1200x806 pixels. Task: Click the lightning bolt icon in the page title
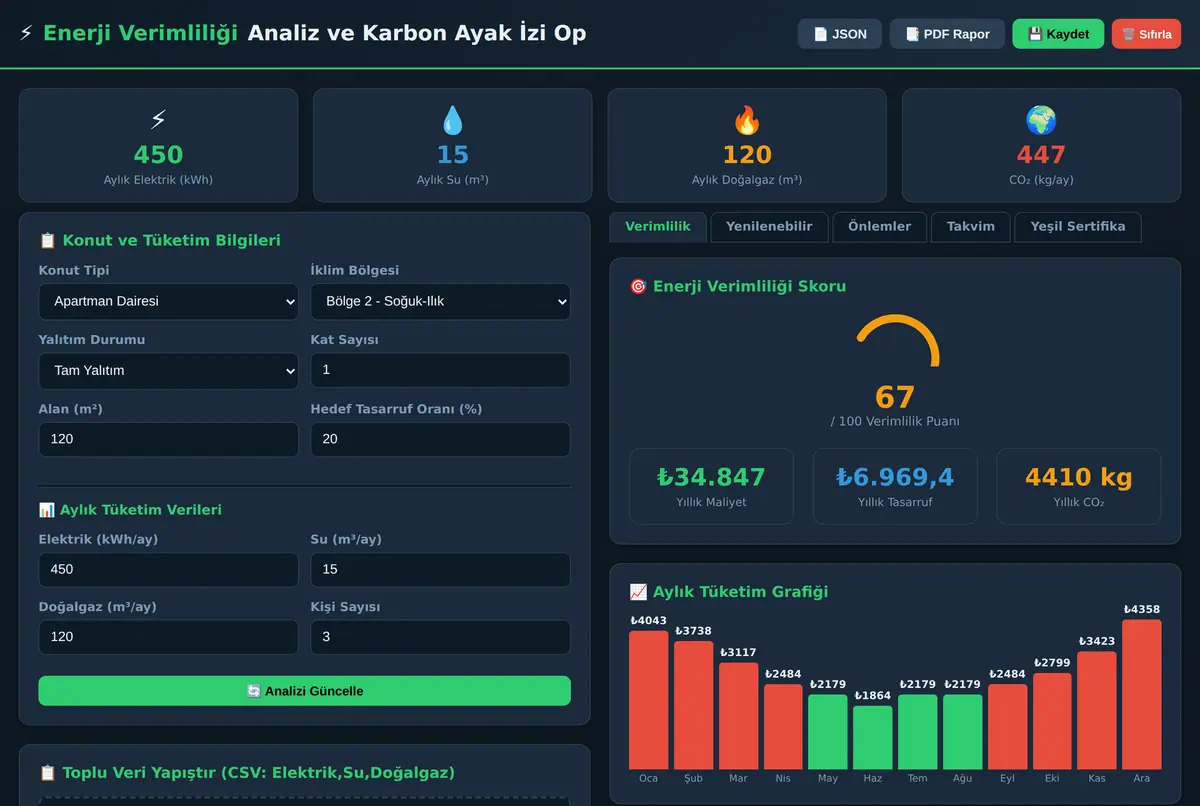pyautogui.click(x=26, y=33)
